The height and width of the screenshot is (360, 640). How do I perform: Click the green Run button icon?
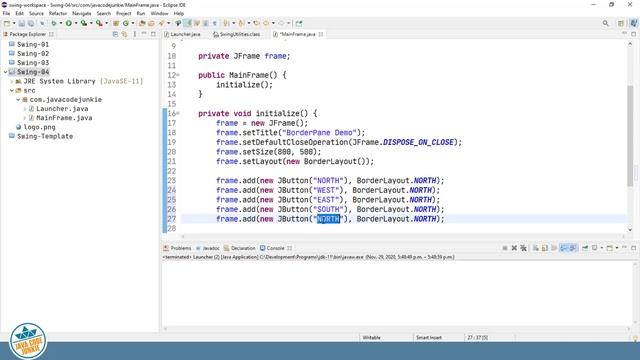click(x=69, y=23)
